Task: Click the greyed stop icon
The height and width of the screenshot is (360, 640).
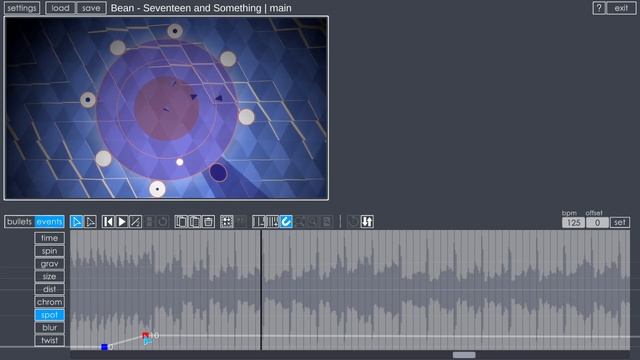Action: [x=149, y=222]
